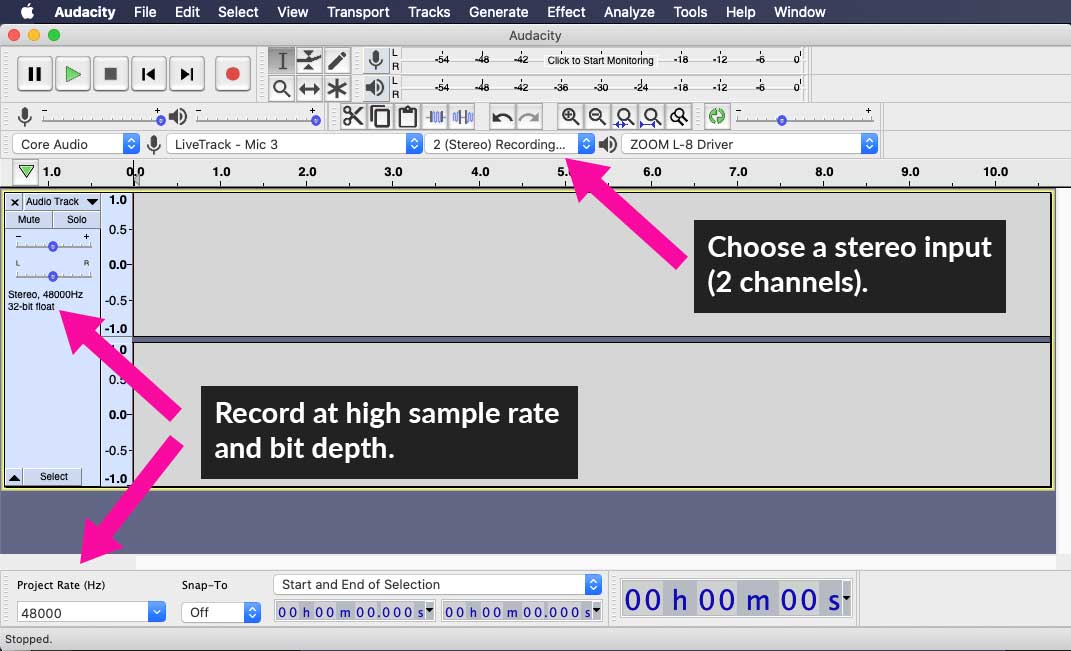Open the Generate menu
Viewport: 1071px width, 651px height.
[x=499, y=12]
